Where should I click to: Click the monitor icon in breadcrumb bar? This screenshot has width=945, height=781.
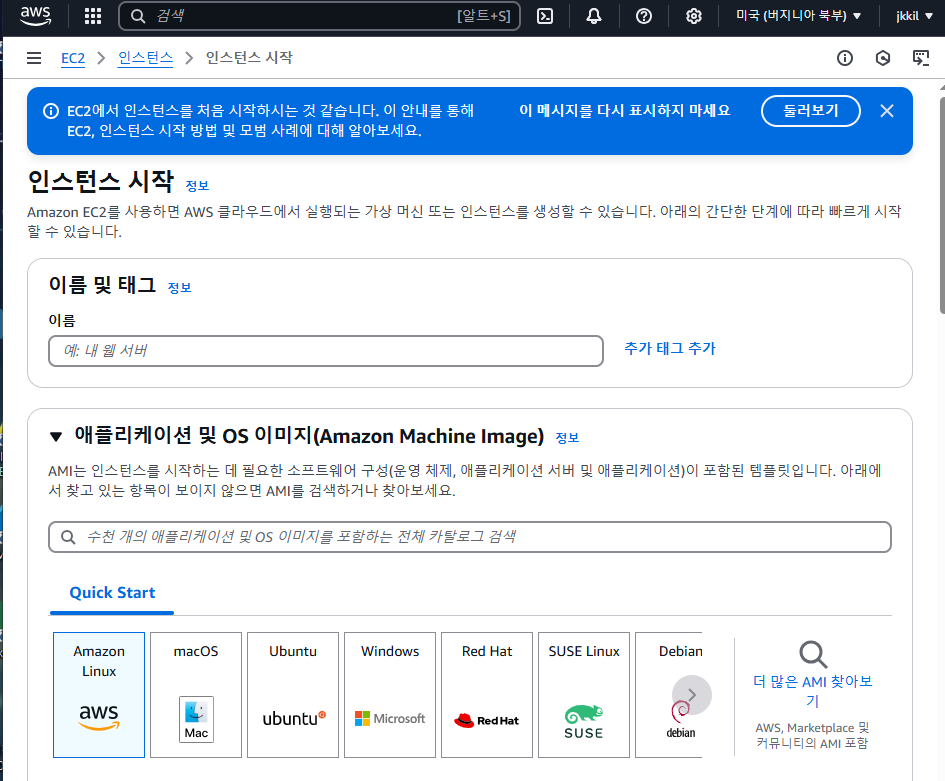(921, 58)
